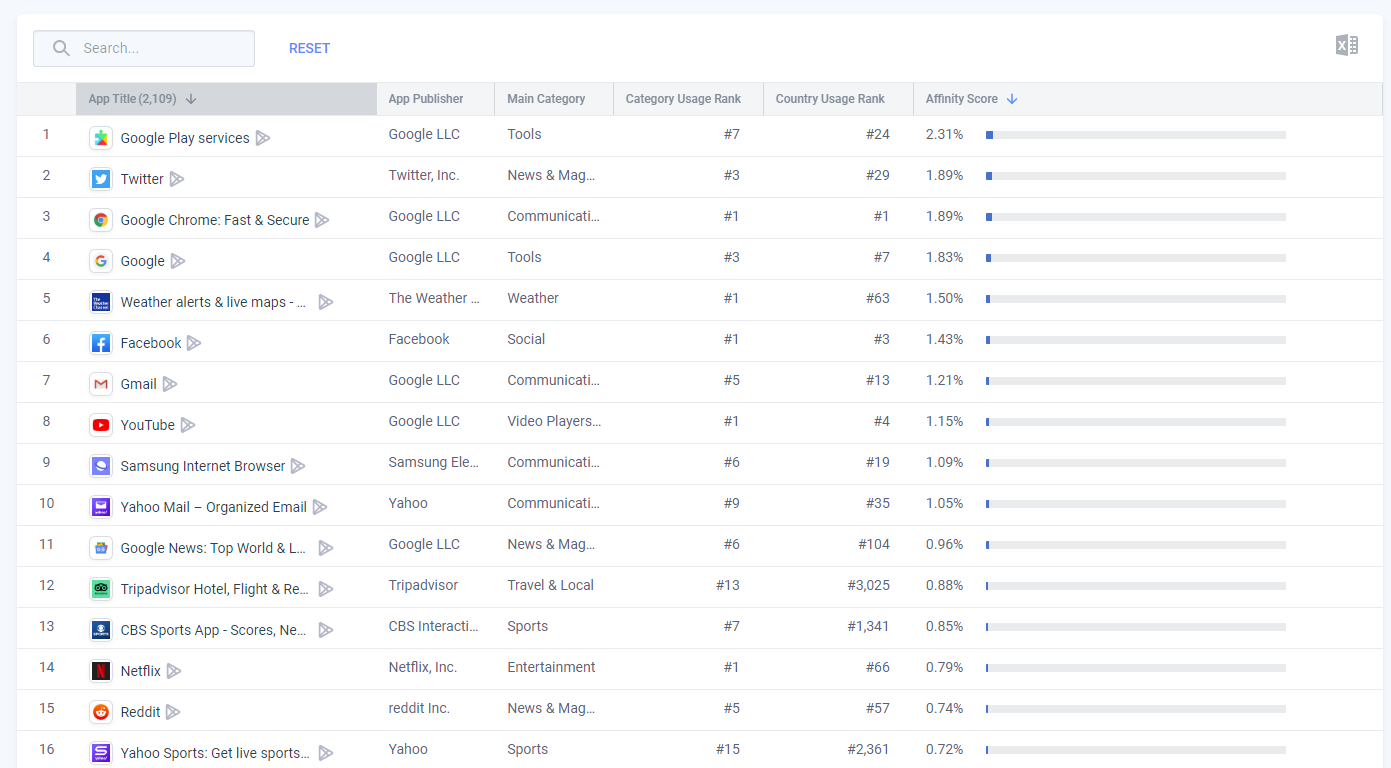
Task: Sort by Country Usage Rank column
Action: point(838,99)
